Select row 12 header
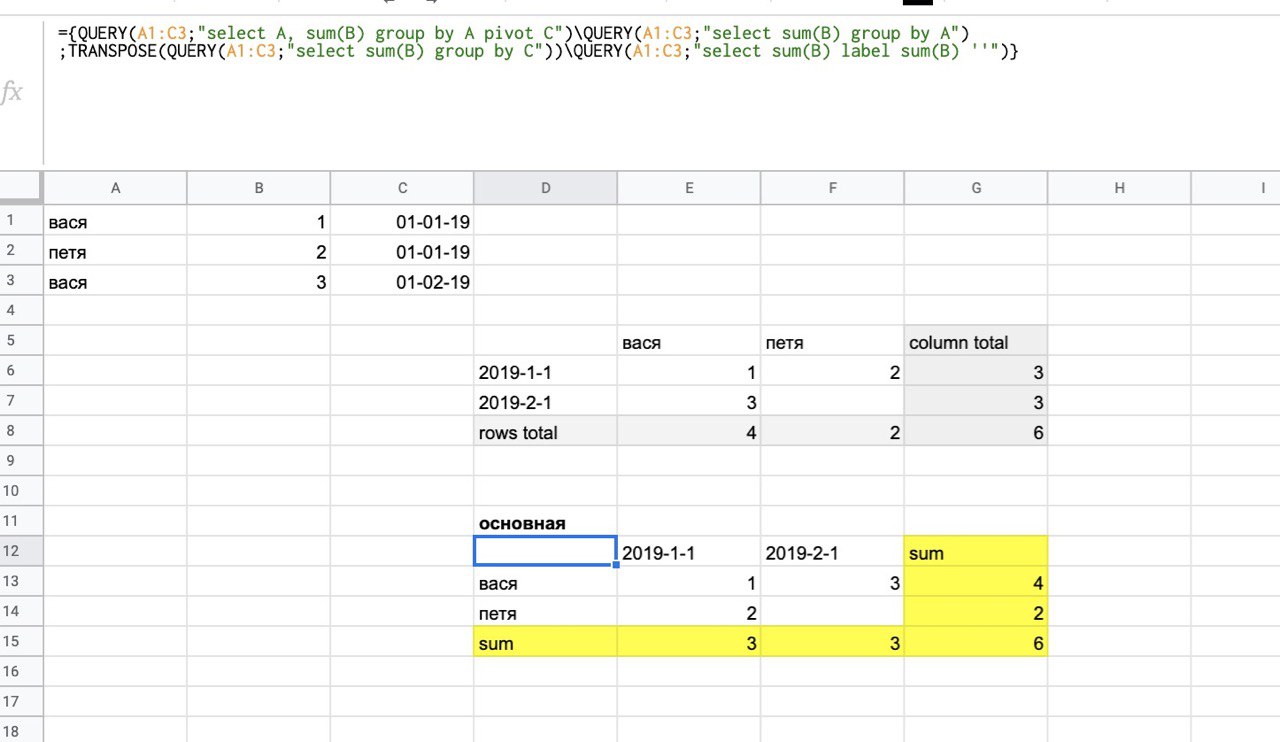This screenshot has width=1280, height=742. point(21,551)
